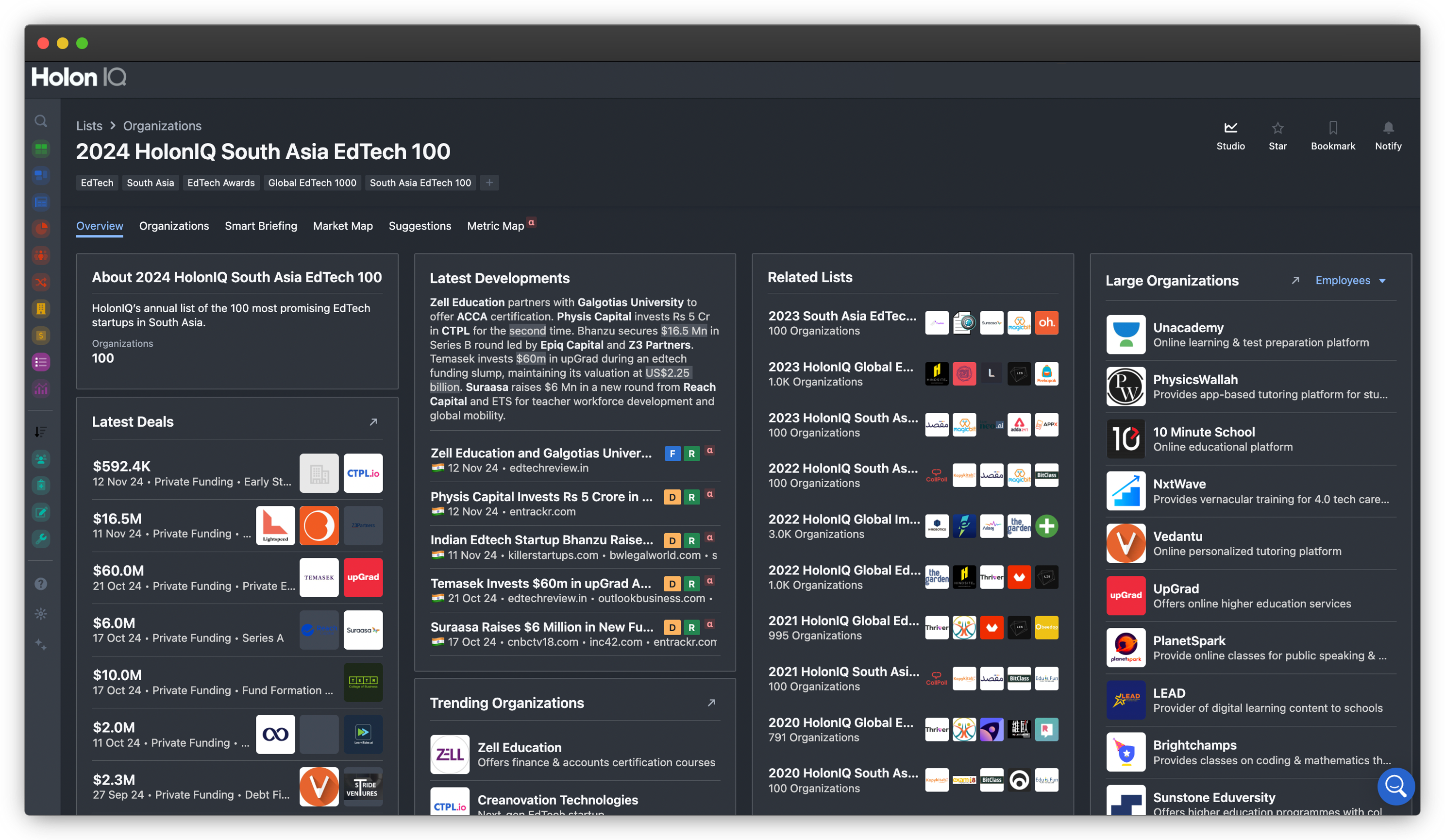Click the teal edit pencil sidebar icon
The image size is (1445, 840).
coord(41,512)
